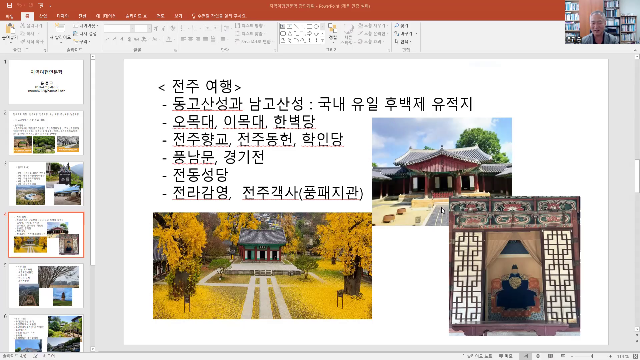The width and height of the screenshot is (640, 360).
Task: Justify the paragraph text
Action: (205, 39)
